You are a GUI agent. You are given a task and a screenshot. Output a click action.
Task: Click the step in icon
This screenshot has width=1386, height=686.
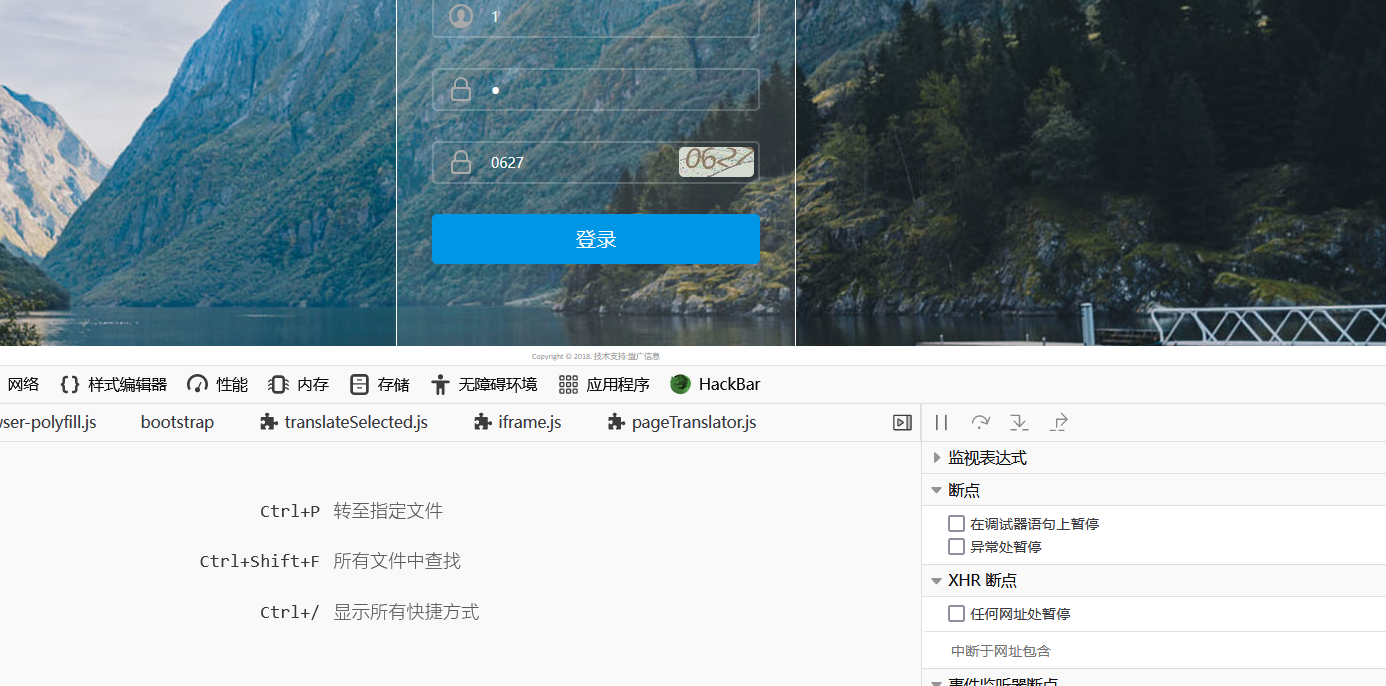point(1019,423)
